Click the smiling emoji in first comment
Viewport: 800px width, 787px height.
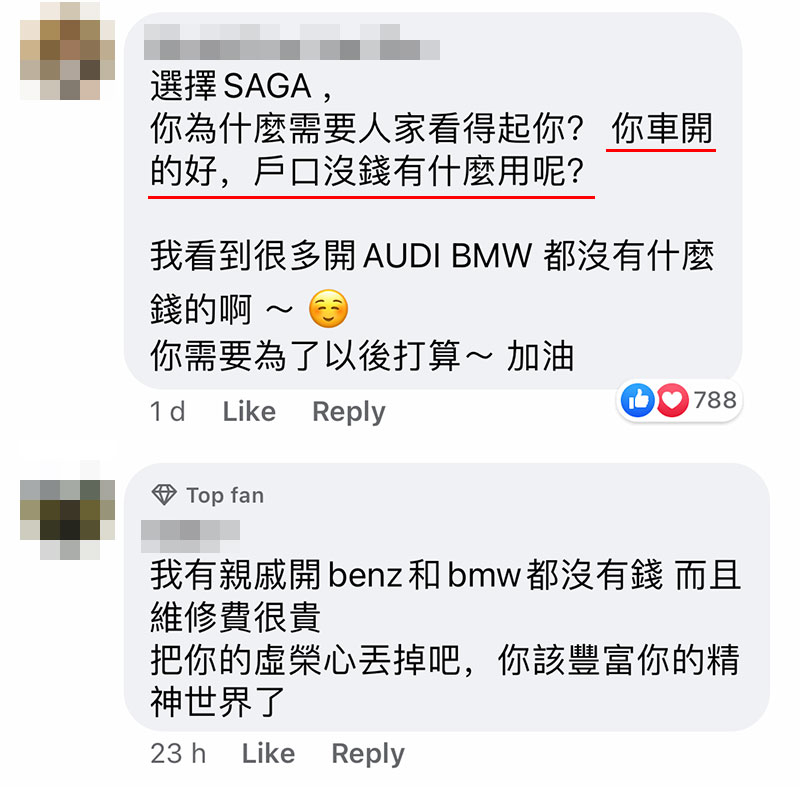(x=329, y=309)
